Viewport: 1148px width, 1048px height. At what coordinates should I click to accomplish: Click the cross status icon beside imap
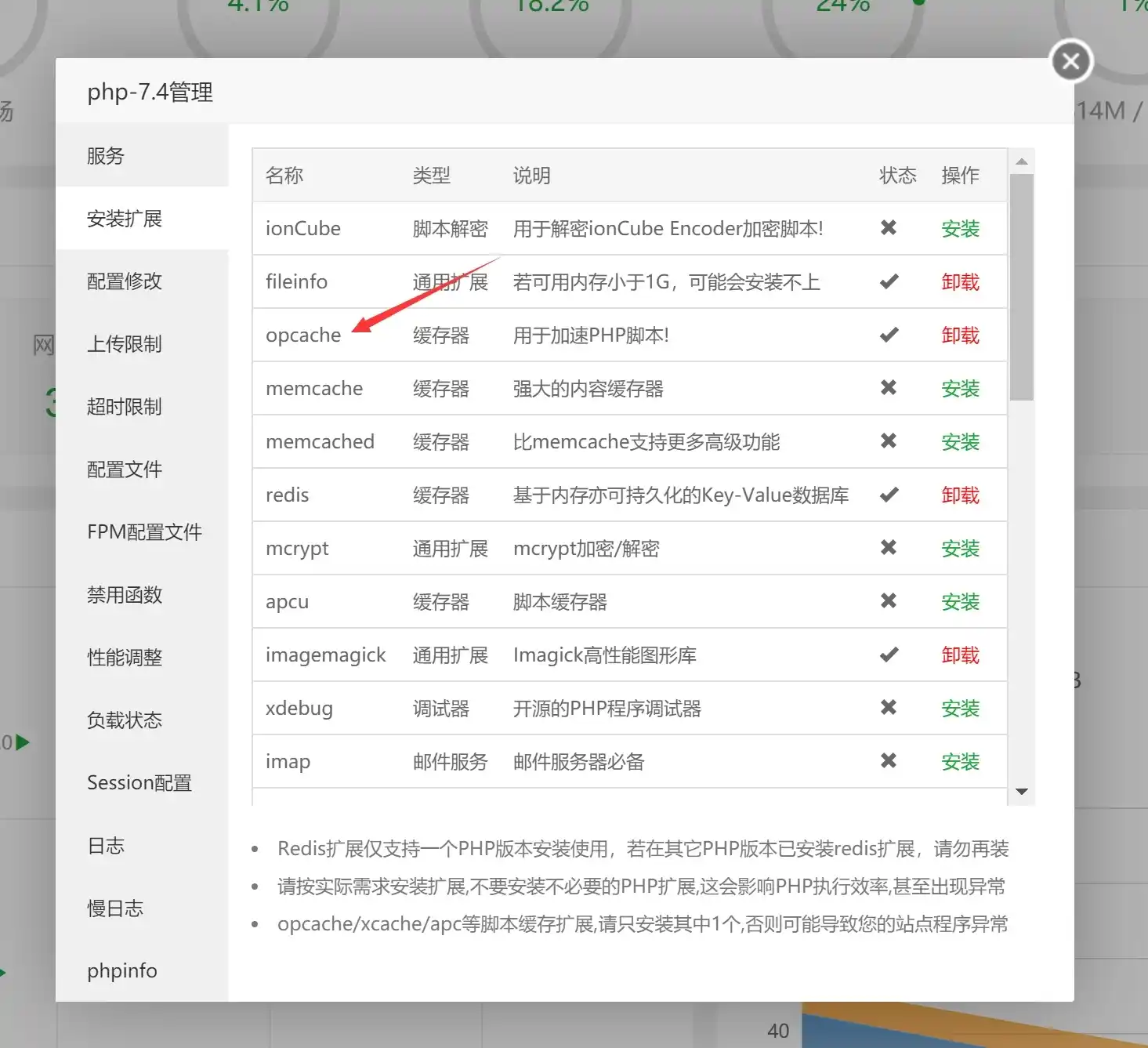click(x=888, y=761)
